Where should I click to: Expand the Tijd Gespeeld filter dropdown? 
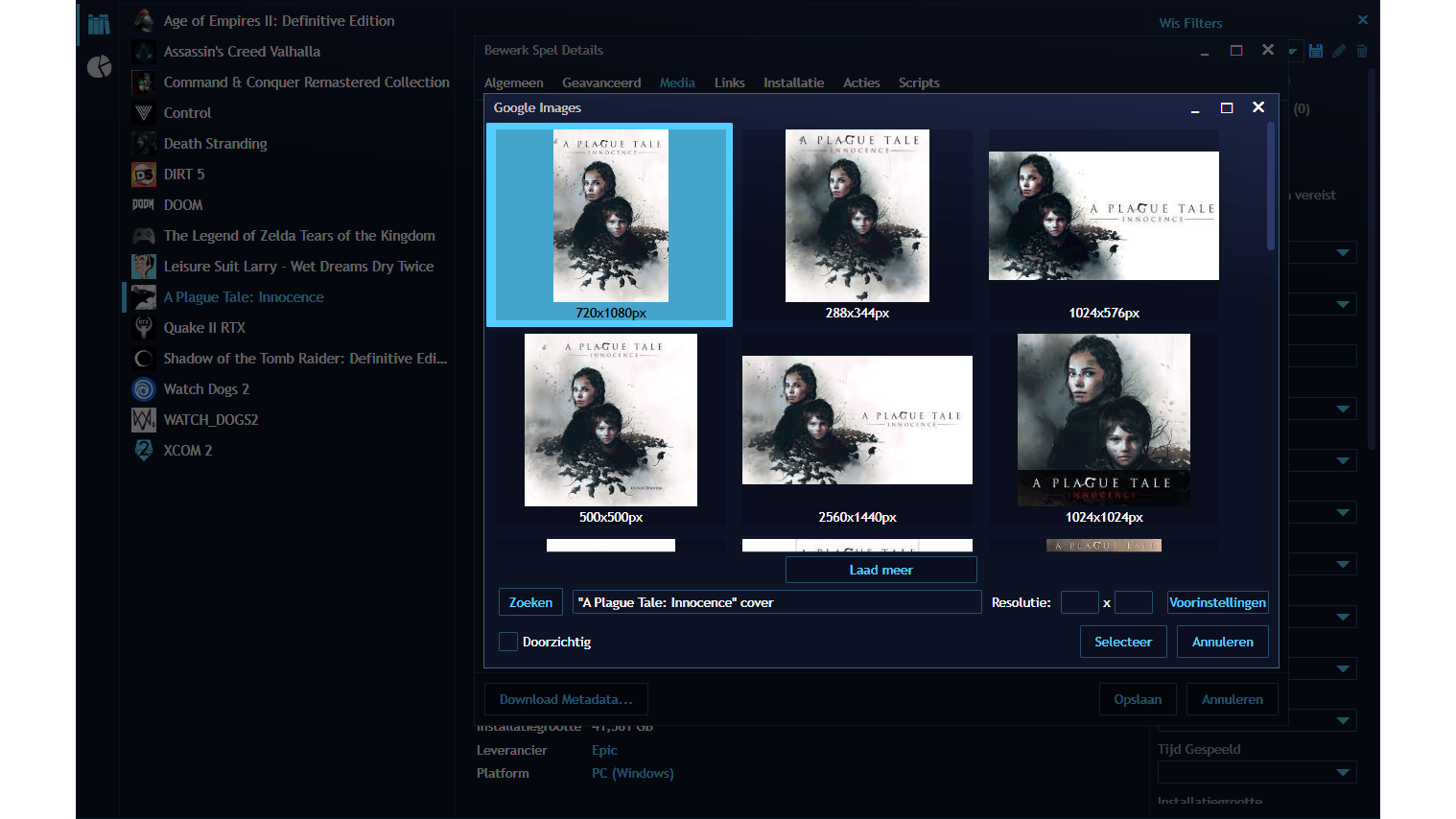(1343, 772)
